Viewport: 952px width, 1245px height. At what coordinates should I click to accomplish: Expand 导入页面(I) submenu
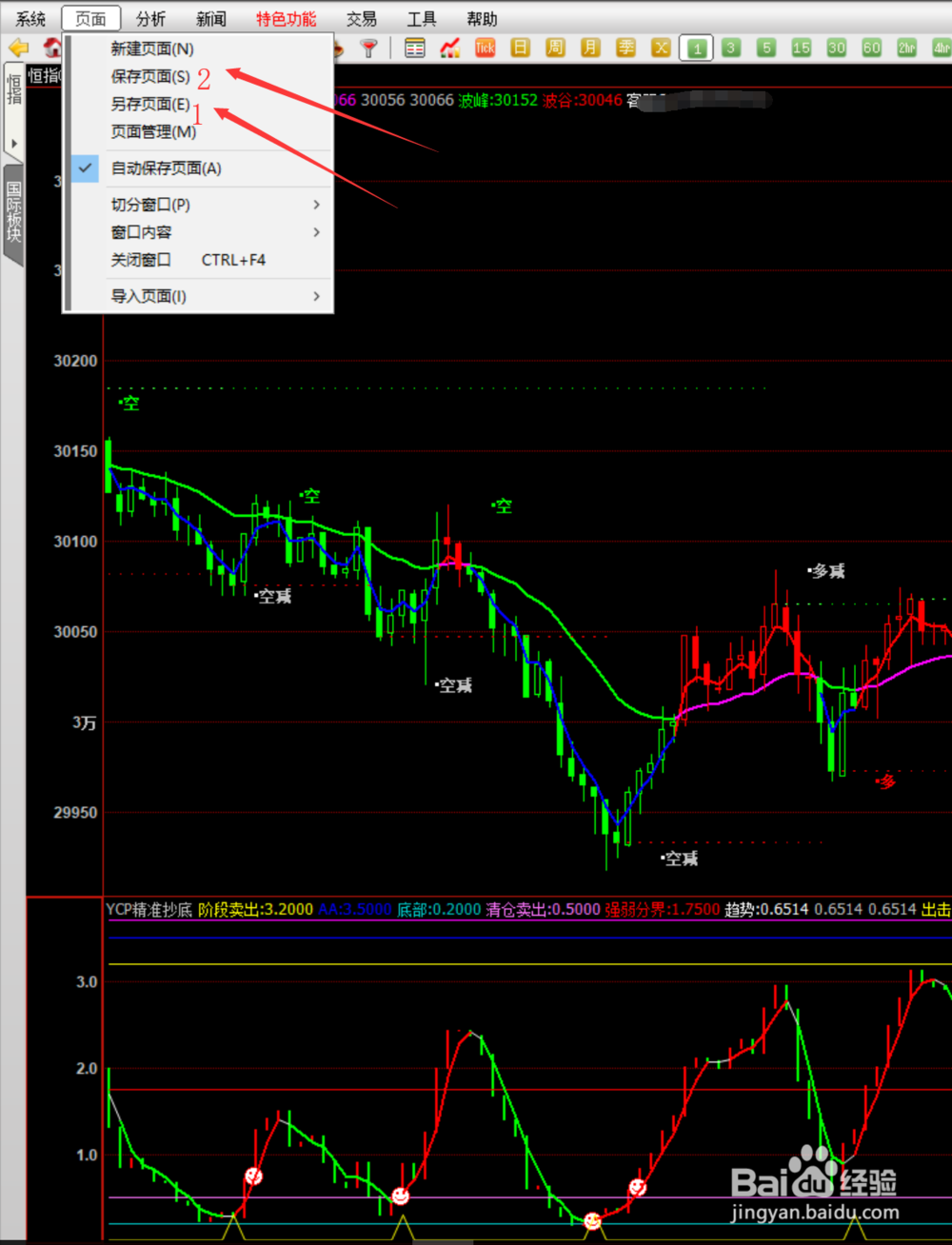198,296
